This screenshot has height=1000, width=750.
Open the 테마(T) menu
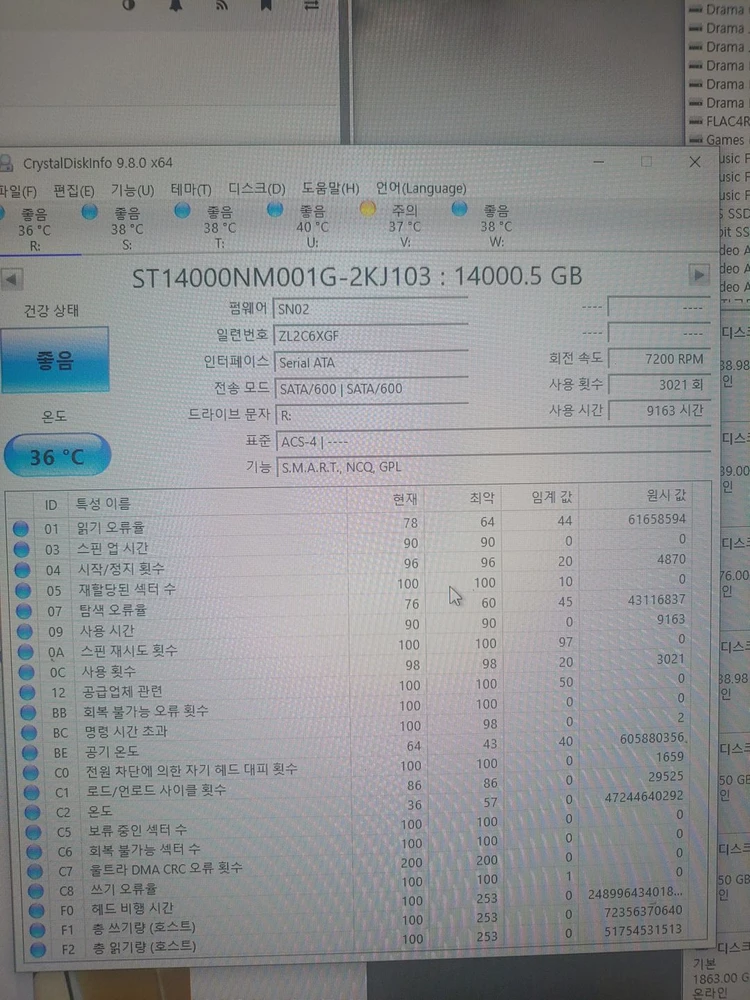(x=191, y=189)
